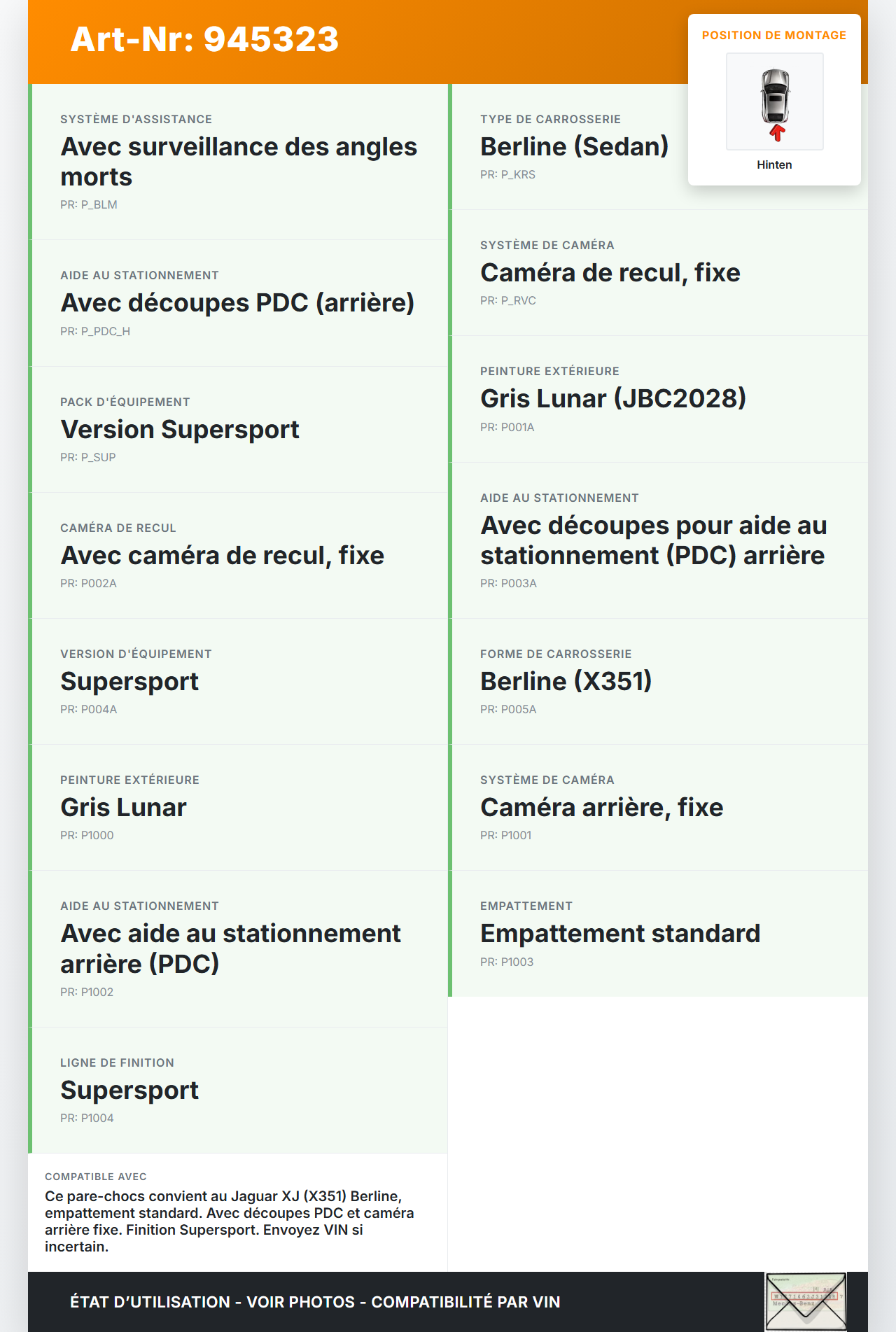The width and height of the screenshot is (896, 1332).
Task: Click the footer 'Compatibilité par VIN' text
Action: pos(465,1302)
